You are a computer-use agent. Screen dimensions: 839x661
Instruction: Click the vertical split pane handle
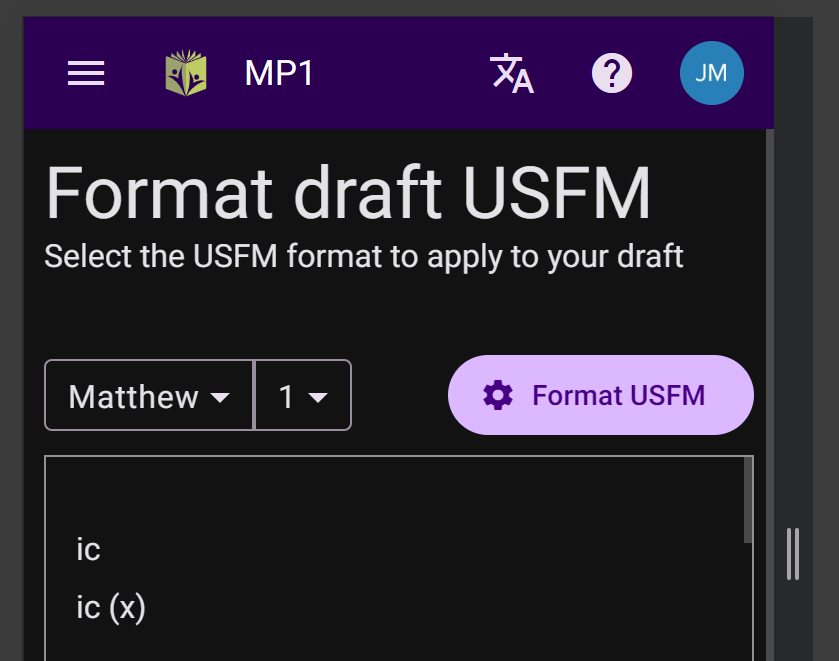(x=793, y=553)
